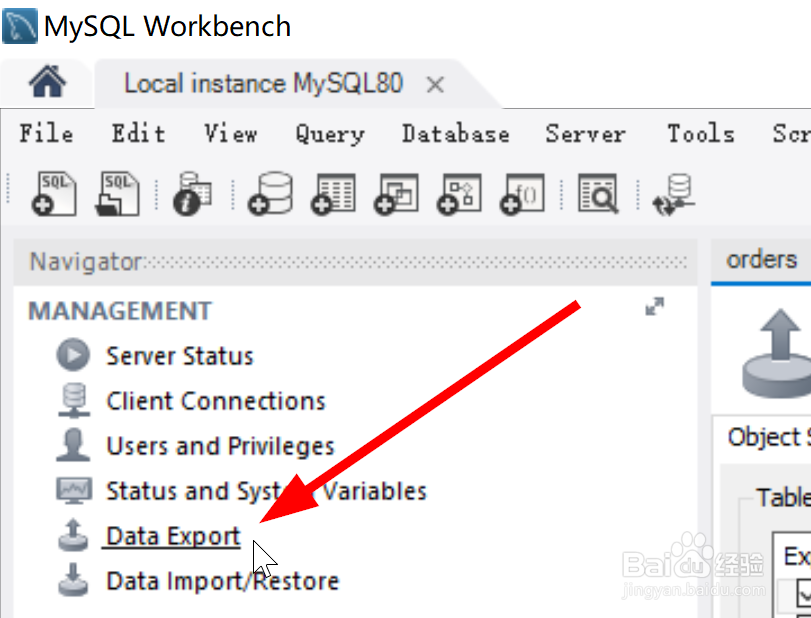Open the object inspector info icon
The width and height of the screenshot is (811, 618).
click(x=192, y=194)
